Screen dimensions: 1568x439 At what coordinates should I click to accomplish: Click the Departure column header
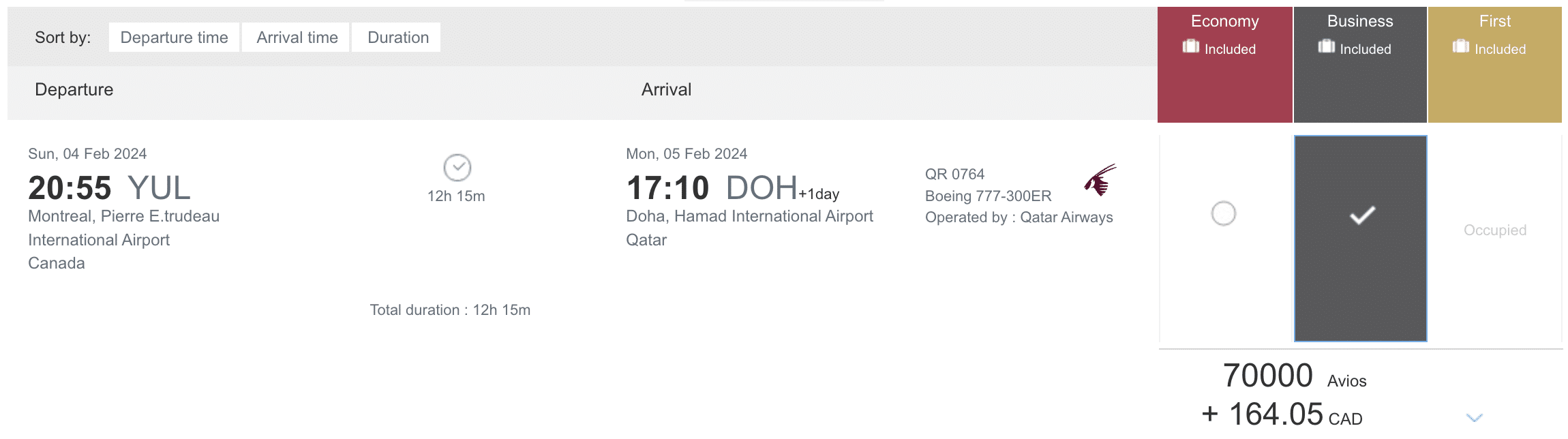coord(74,90)
